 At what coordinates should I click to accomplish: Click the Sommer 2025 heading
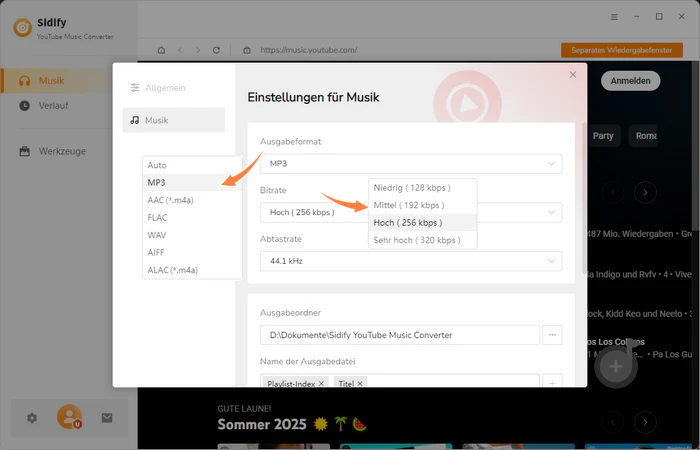coord(262,424)
